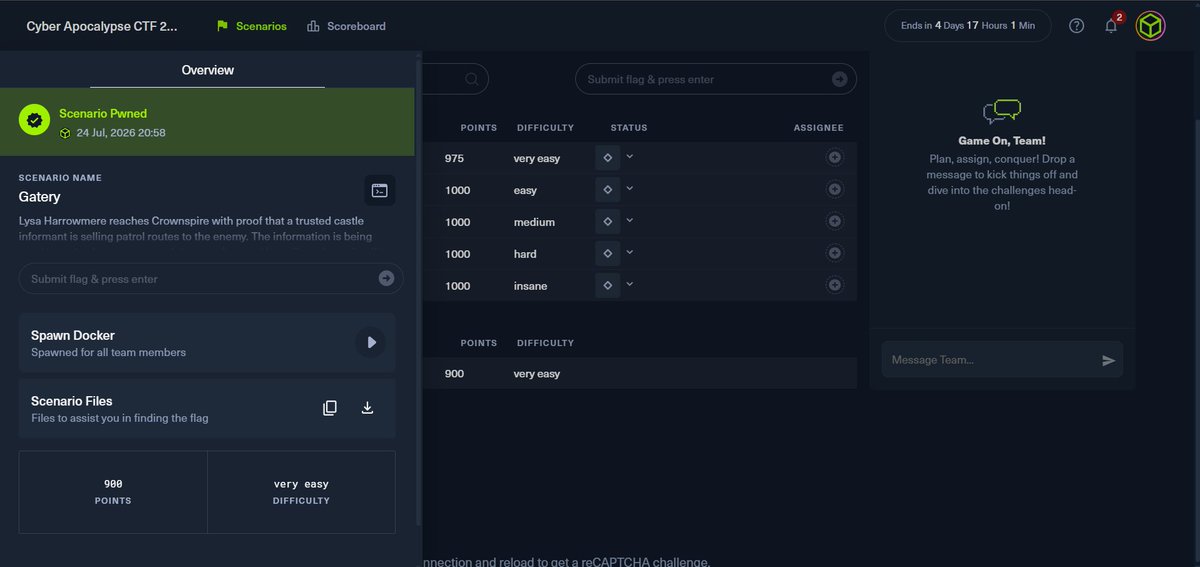Image resolution: width=1200 pixels, height=567 pixels.
Task: Click the Spawn Docker card
Action: click(x=207, y=343)
